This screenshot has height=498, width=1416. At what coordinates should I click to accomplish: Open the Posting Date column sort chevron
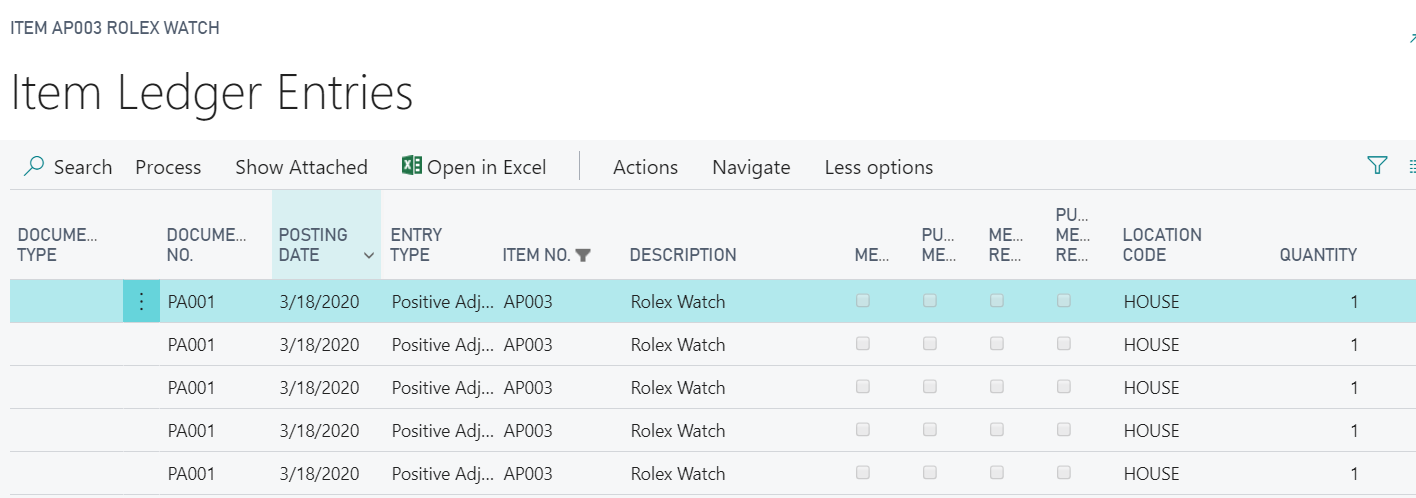point(368,256)
